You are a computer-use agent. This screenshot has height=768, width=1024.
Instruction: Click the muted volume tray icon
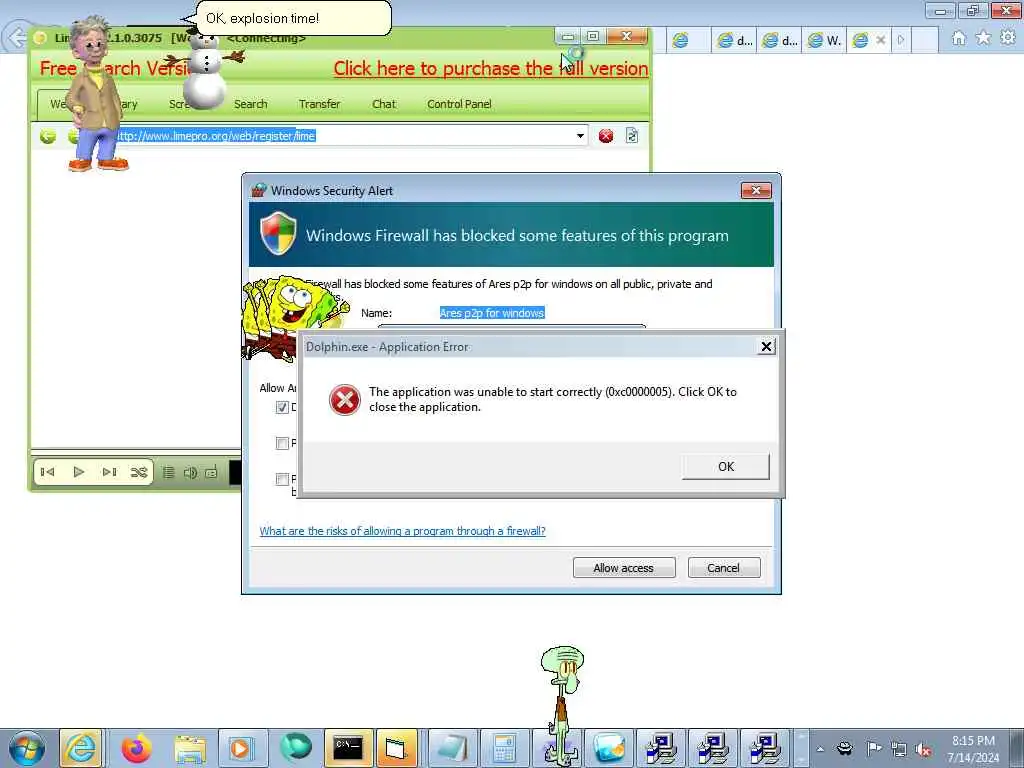click(x=923, y=749)
